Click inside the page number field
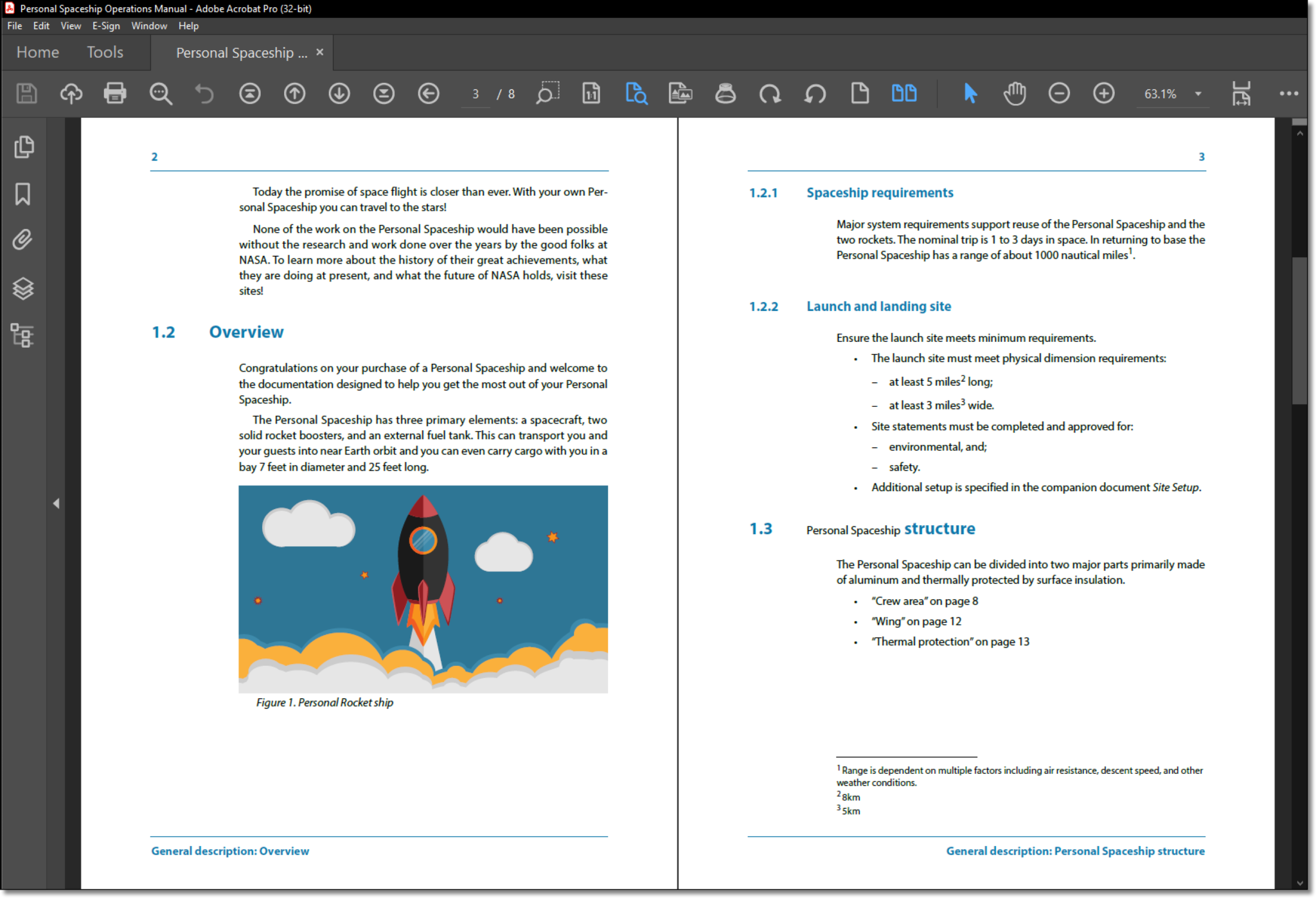 (476, 93)
